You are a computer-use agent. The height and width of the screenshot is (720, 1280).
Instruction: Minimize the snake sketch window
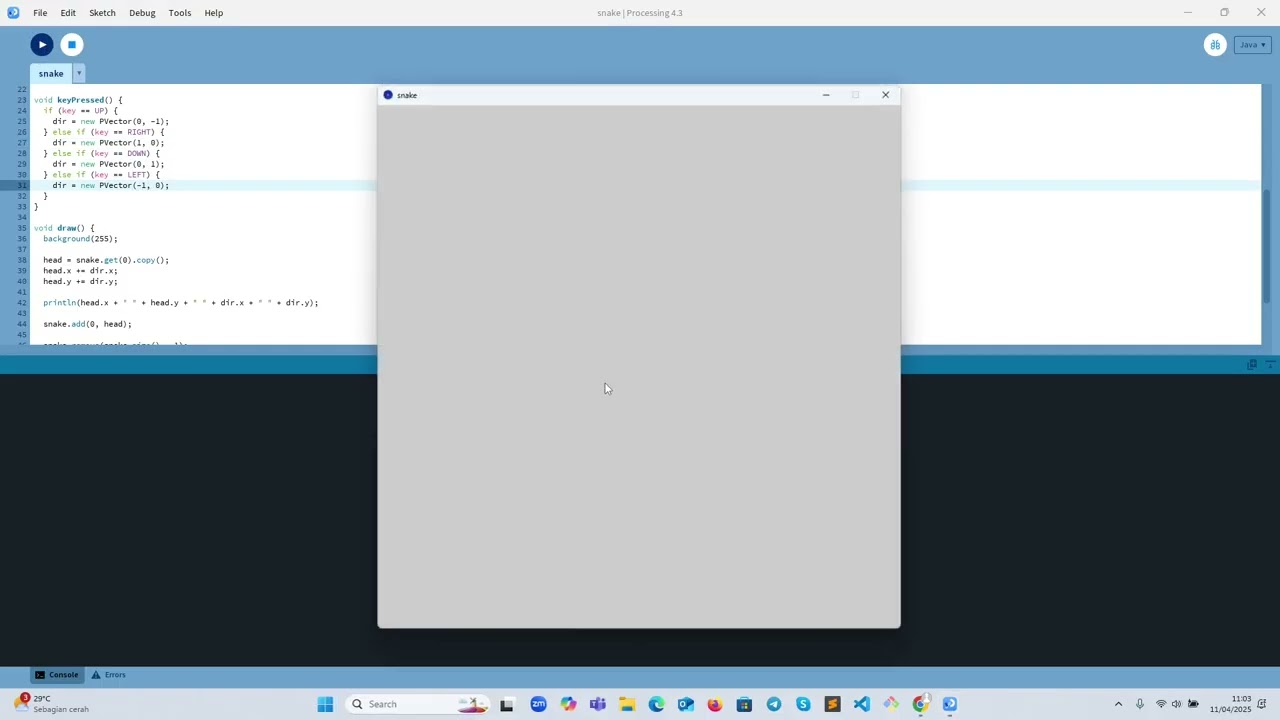pos(826,95)
